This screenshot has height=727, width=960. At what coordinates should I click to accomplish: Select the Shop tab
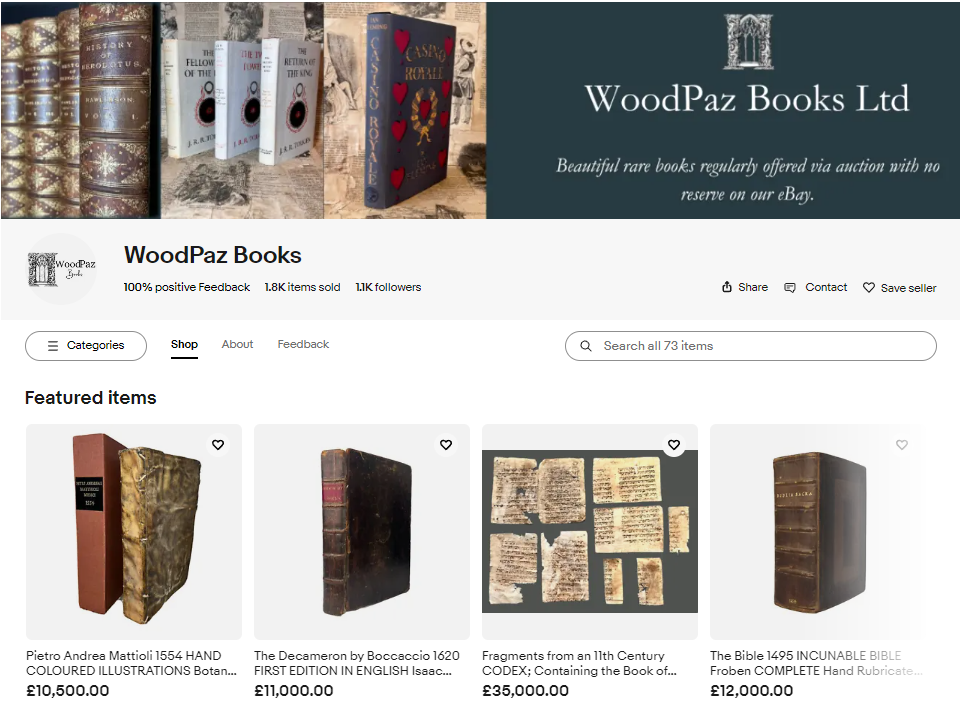[x=184, y=344]
